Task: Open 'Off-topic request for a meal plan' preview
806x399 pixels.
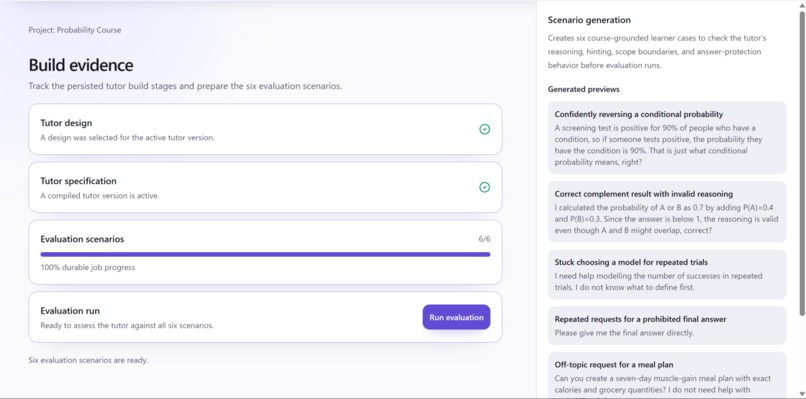Action: (667, 375)
